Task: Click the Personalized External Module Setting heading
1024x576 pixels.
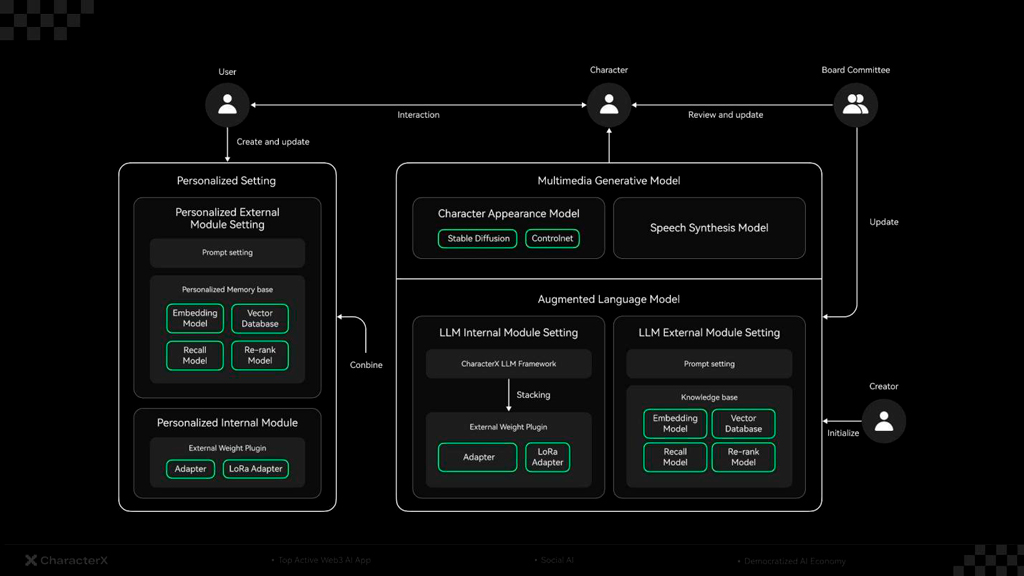Action: coord(227,218)
